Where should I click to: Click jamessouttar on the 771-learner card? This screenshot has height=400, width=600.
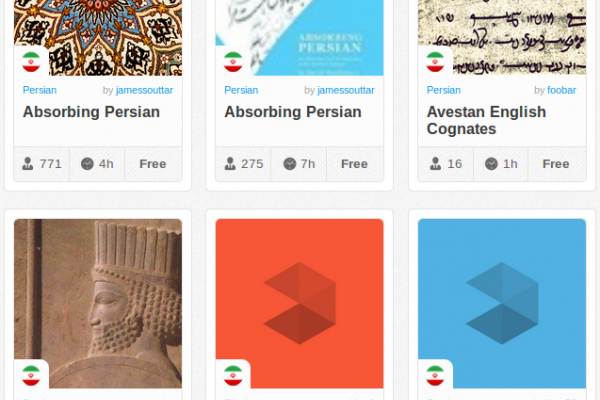pyautogui.click(x=144, y=90)
